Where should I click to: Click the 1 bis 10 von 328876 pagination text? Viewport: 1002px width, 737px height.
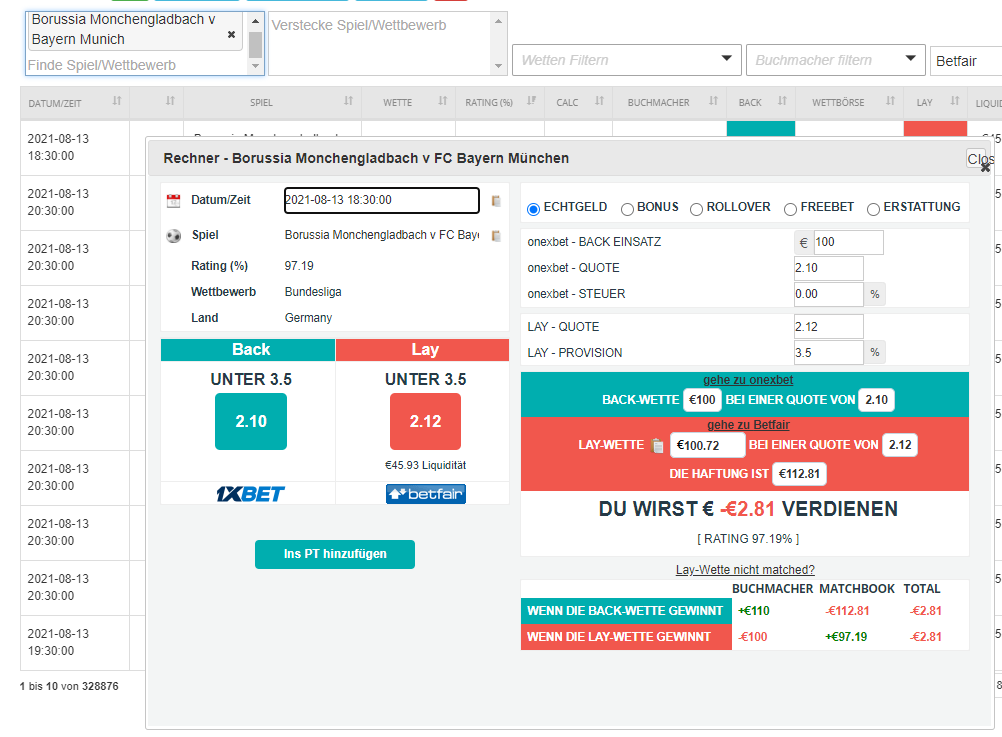point(69,687)
